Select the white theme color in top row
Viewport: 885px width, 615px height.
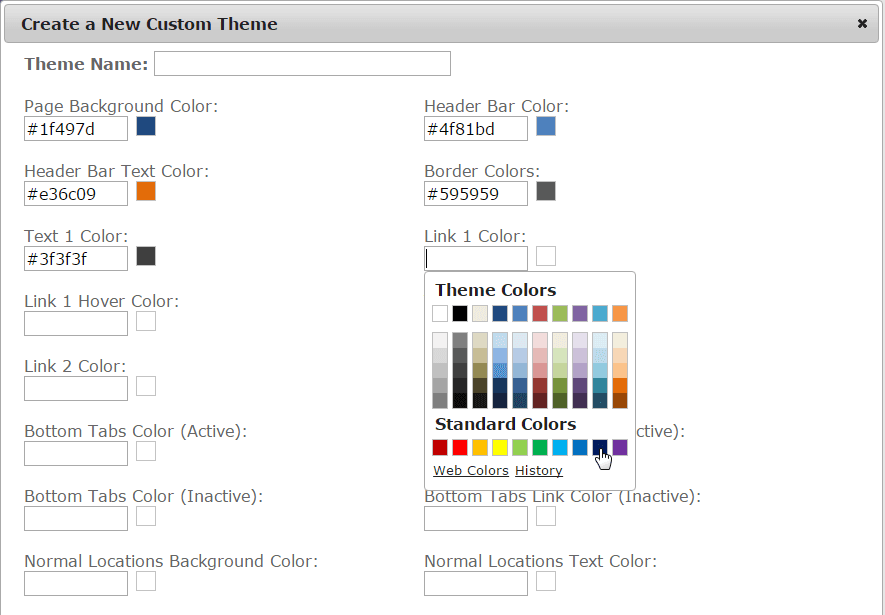(x=440, y=313)
